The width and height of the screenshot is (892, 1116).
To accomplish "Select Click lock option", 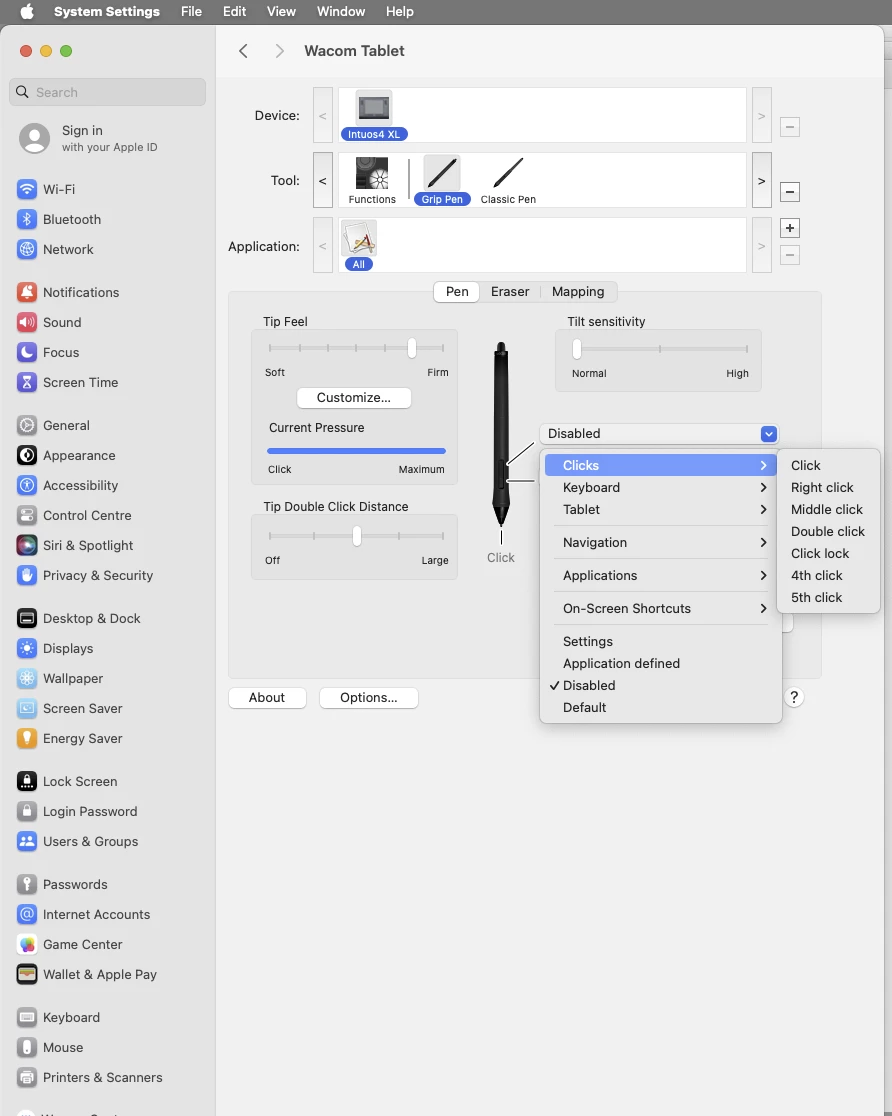I will (x=820, y=554).
